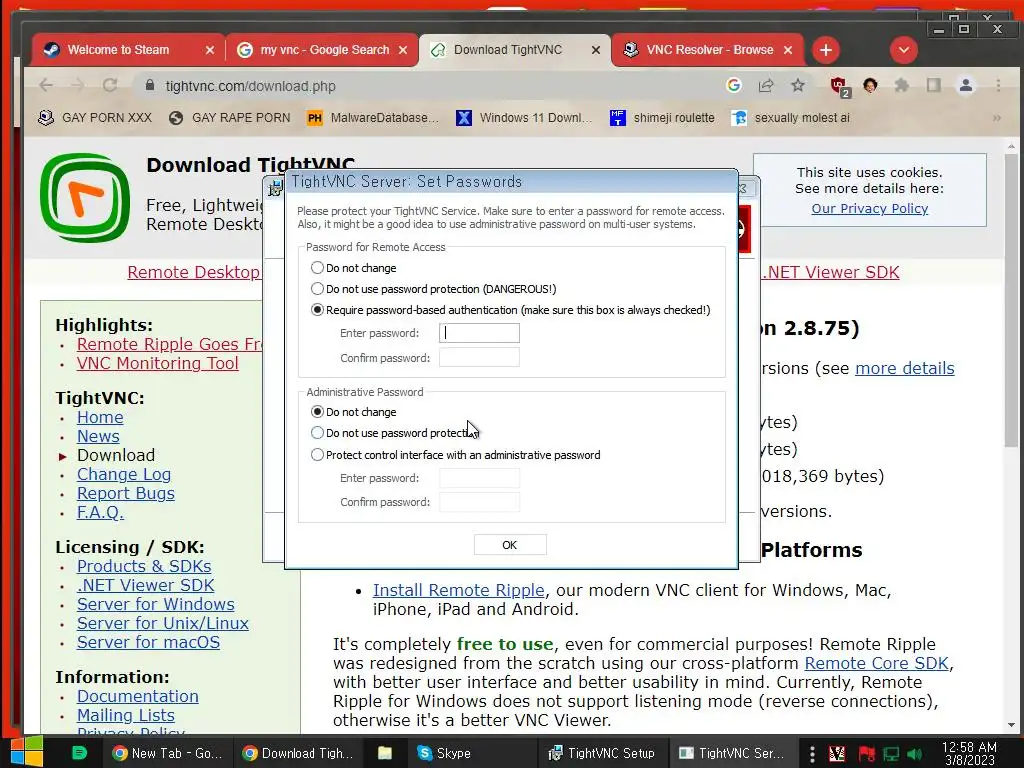The height and width of the screenshot is (768, 1024).
Task: Open Our Privacy Policy link
Action: pyautogui.click(x=869, y=208)
